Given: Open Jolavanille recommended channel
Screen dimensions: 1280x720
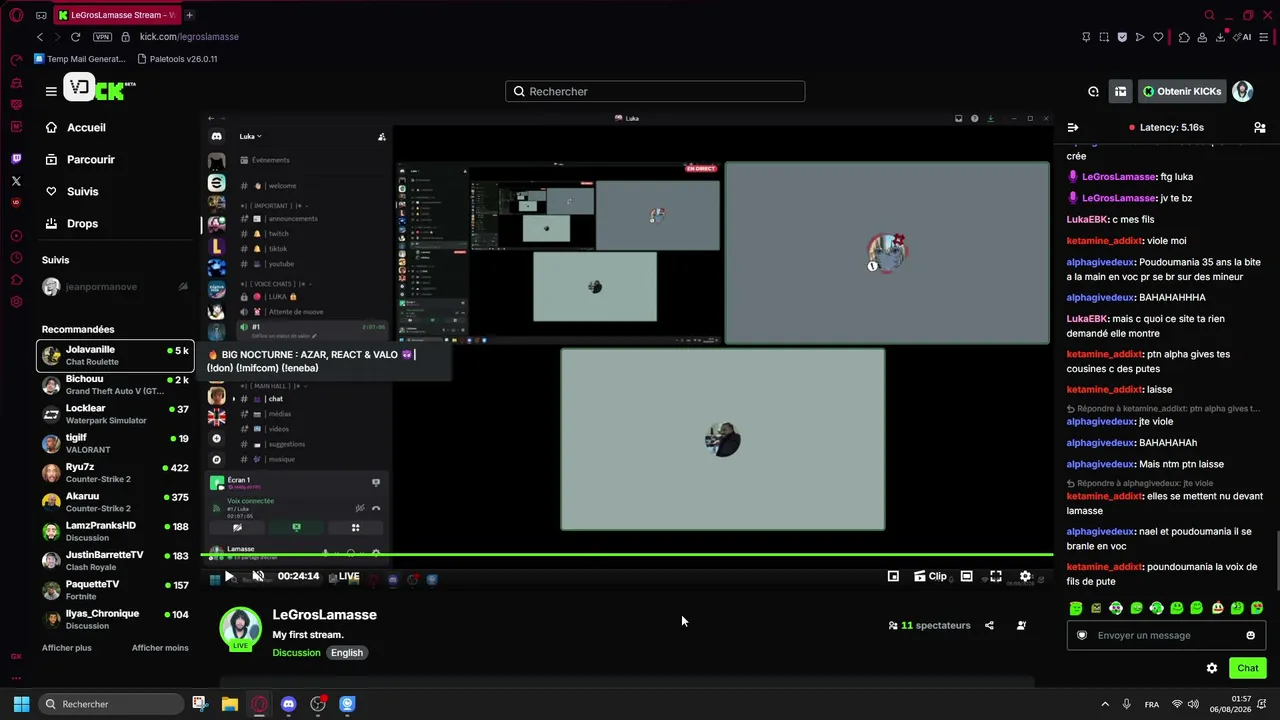Looking at the screenshot, I should (x=115, y=356).
